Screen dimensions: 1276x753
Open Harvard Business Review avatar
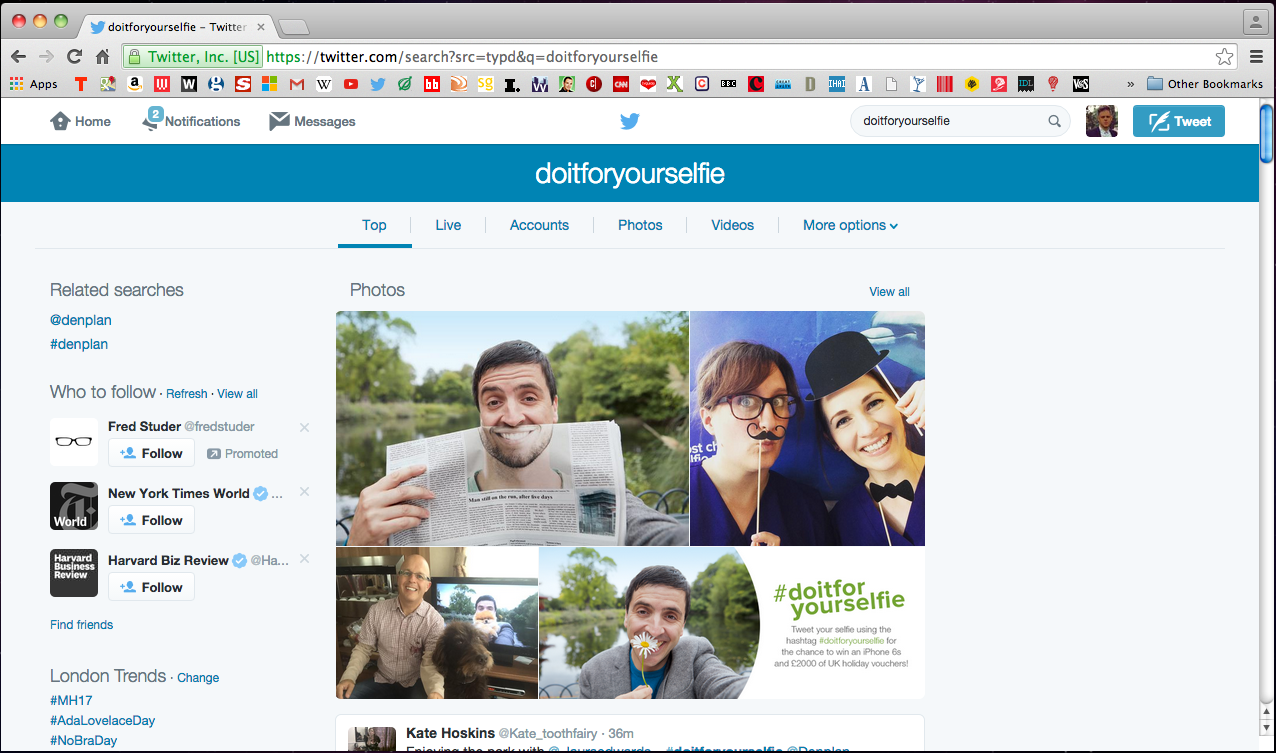coord(74,573)
